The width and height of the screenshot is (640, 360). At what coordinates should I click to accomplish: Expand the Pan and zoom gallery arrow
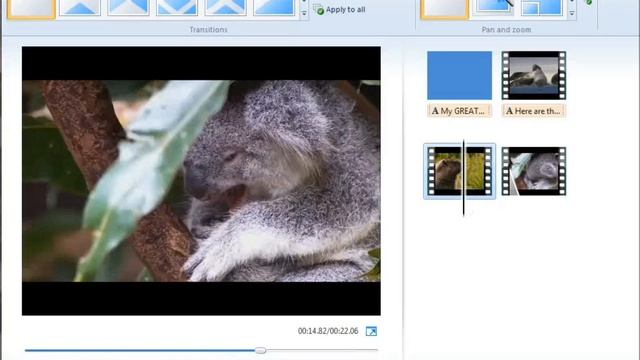pos(572,14)
